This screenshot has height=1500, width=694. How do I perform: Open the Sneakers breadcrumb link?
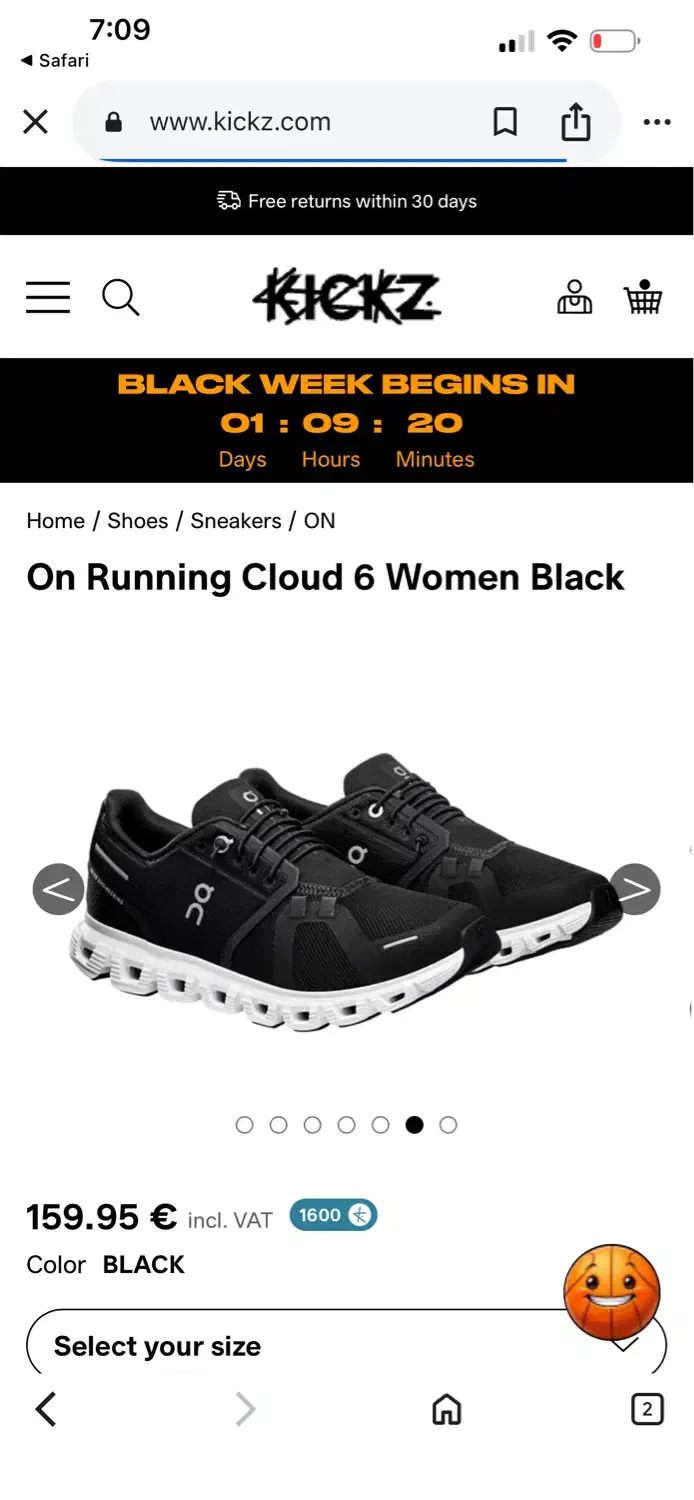point(236,521)
